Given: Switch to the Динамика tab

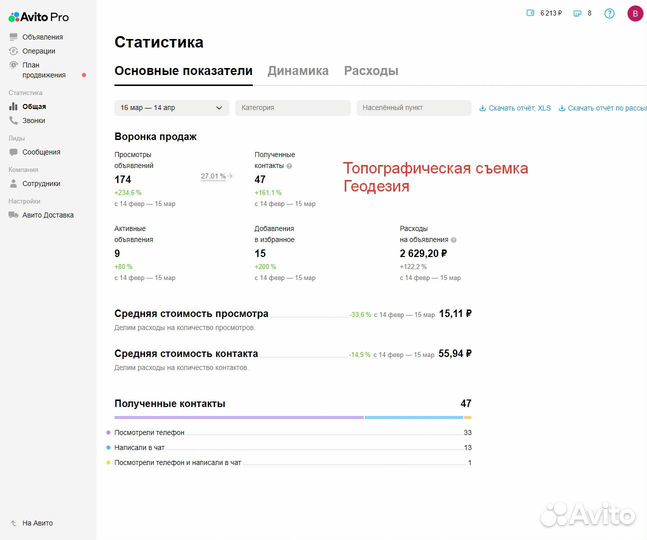Looking at the screenshot, I should point(298,71).
